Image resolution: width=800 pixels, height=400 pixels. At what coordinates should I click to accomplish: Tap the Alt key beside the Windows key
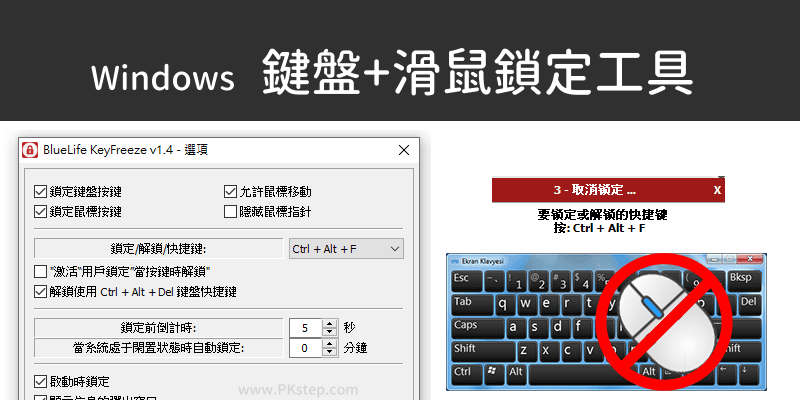(x=516, y=375)
